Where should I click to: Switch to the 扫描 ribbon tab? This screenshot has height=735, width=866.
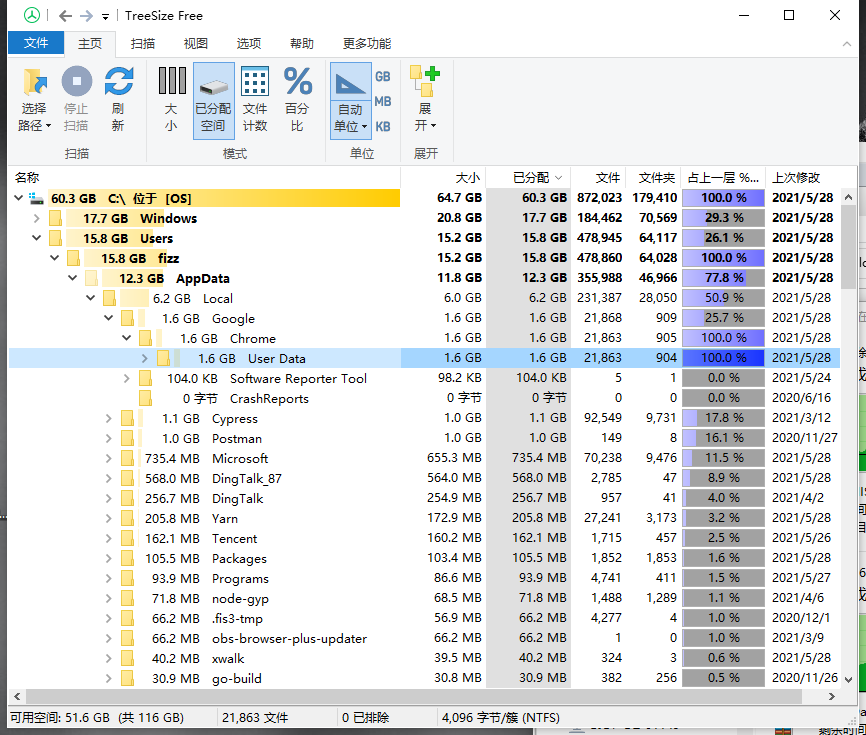142,44
